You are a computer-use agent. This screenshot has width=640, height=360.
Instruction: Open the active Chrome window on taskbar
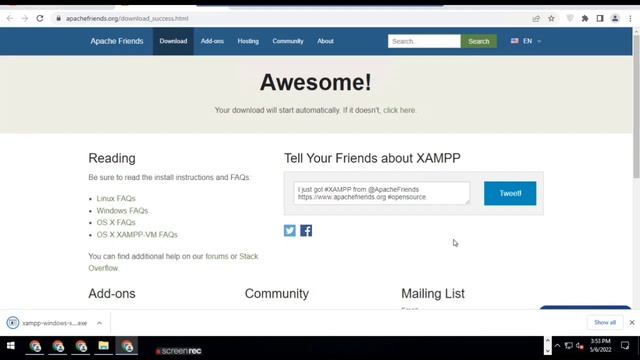click(127, 346)
